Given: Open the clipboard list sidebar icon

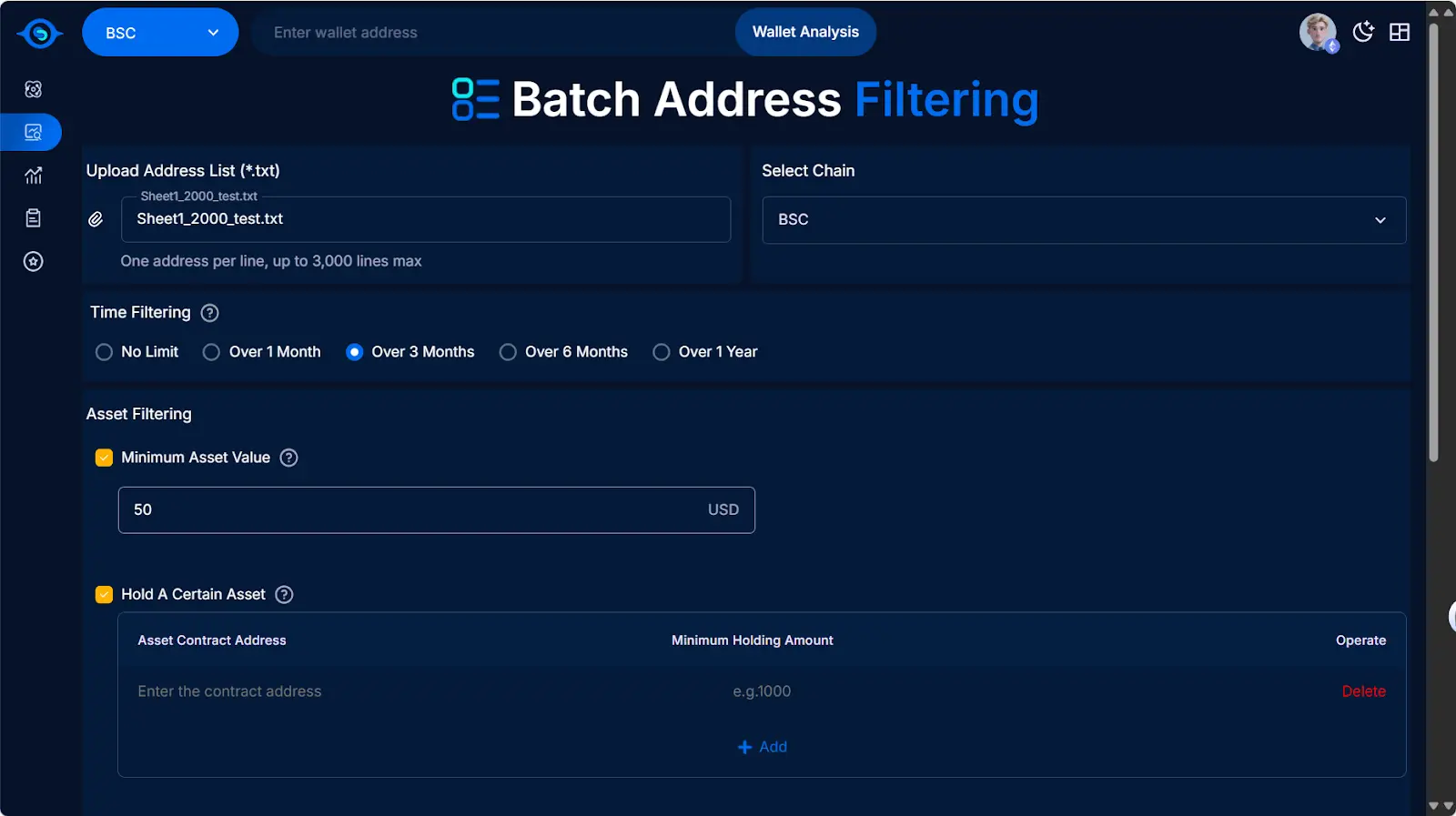Looking at the screenshot, I should point(34,218).
